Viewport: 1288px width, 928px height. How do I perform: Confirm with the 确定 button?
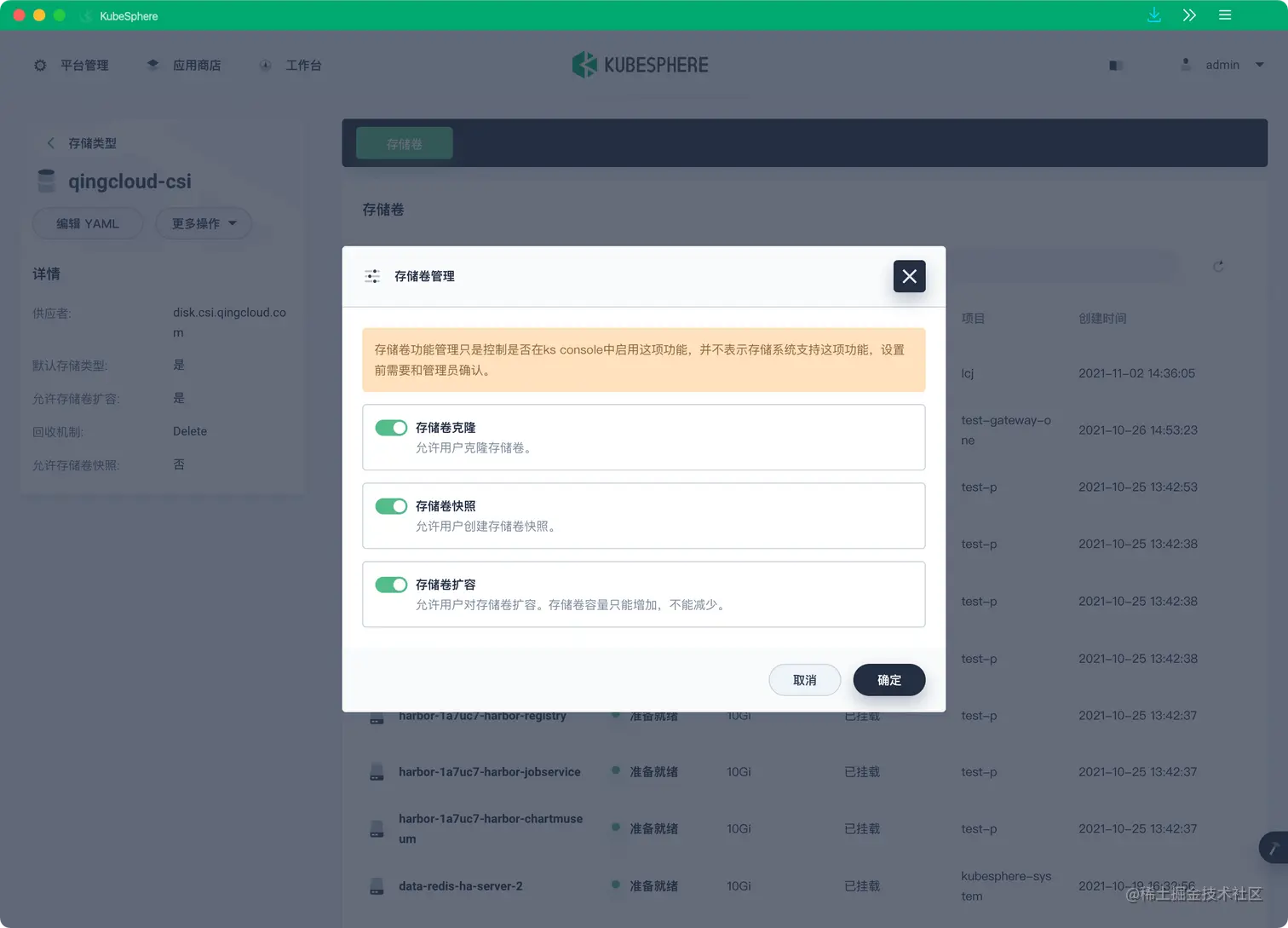888,680
